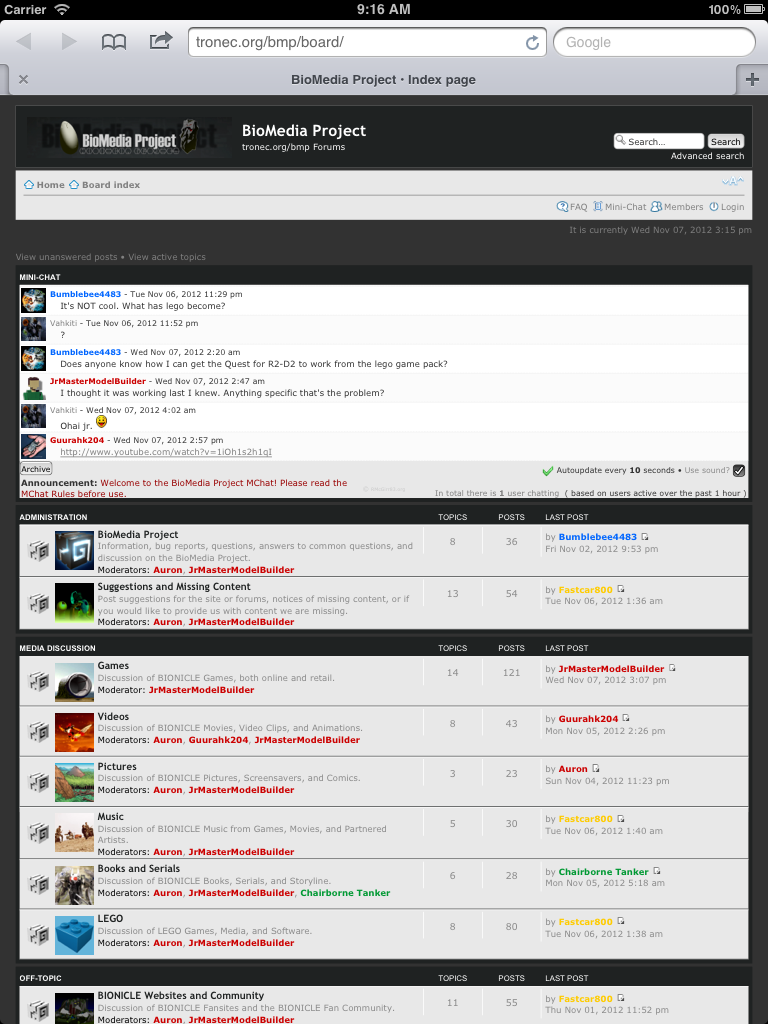View latest post icon in Videos row
The image size is (768, 1024).
(x=626, y=718)
